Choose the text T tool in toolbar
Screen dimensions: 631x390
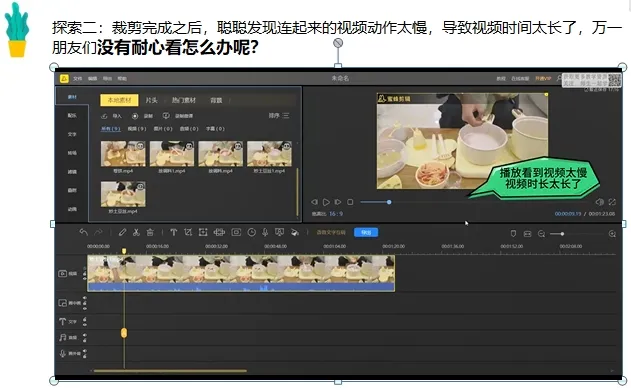[173, 232]
